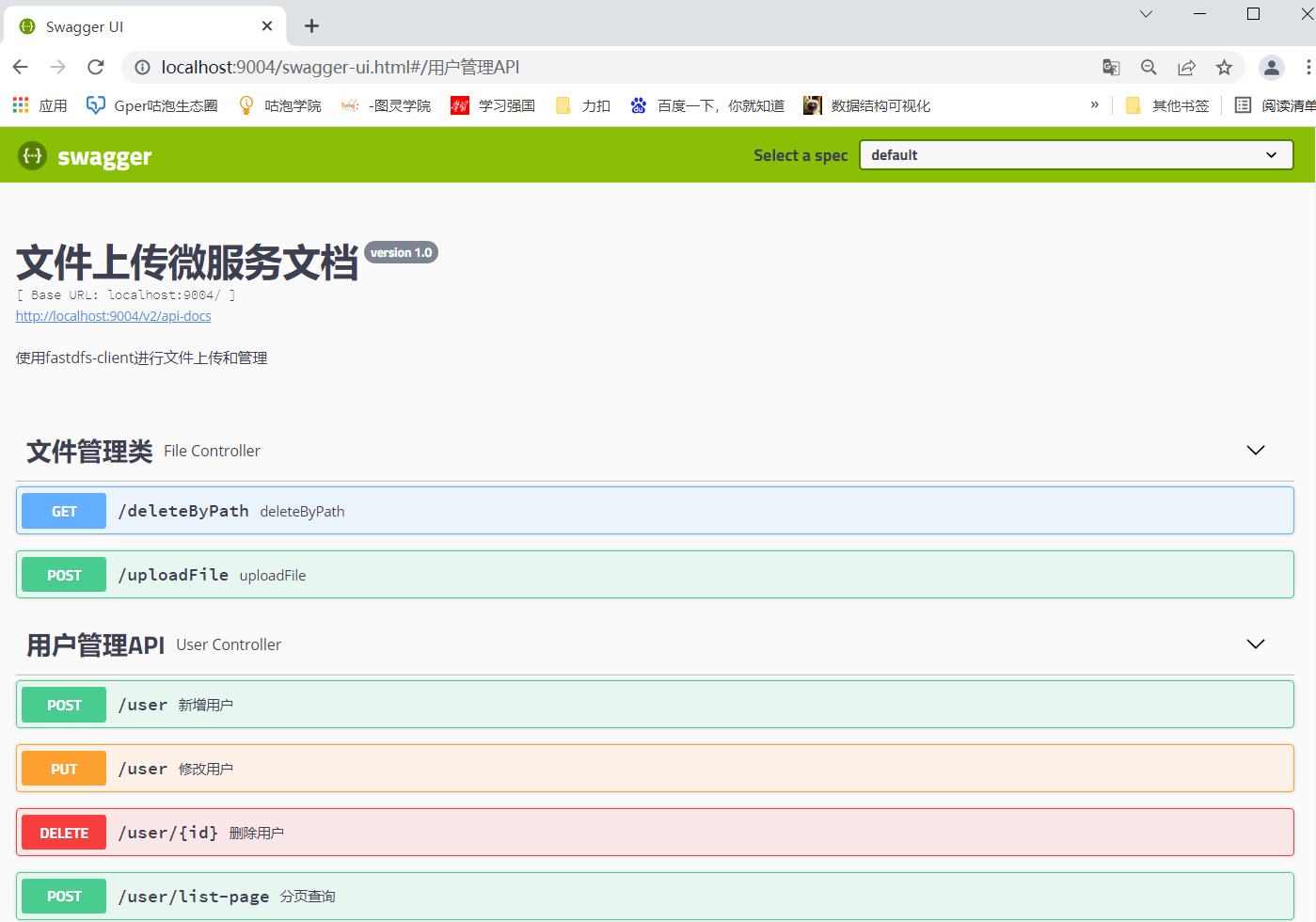
Task: Click the Swagger logo in the header
Action: pos(85,155)
